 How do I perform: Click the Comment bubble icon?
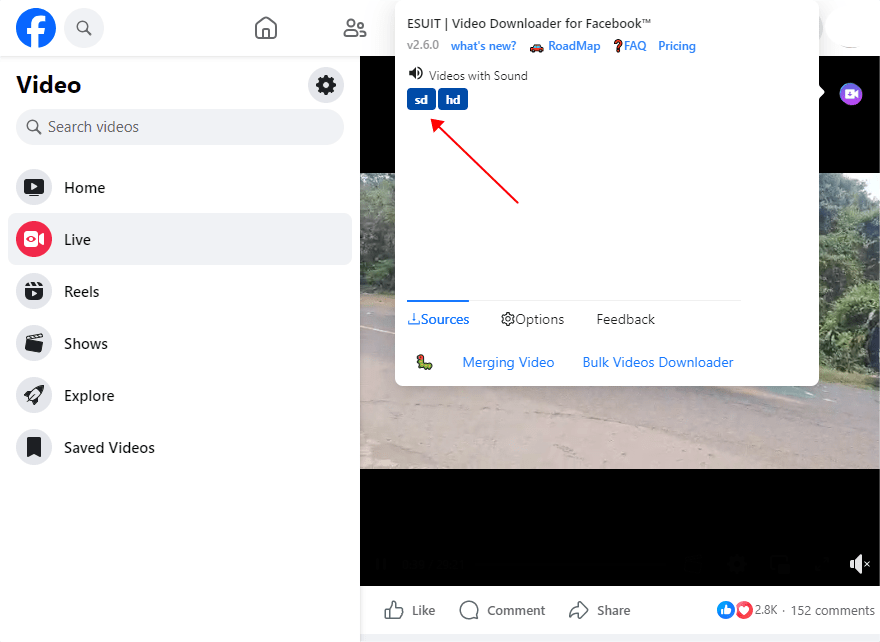[469, 610]
